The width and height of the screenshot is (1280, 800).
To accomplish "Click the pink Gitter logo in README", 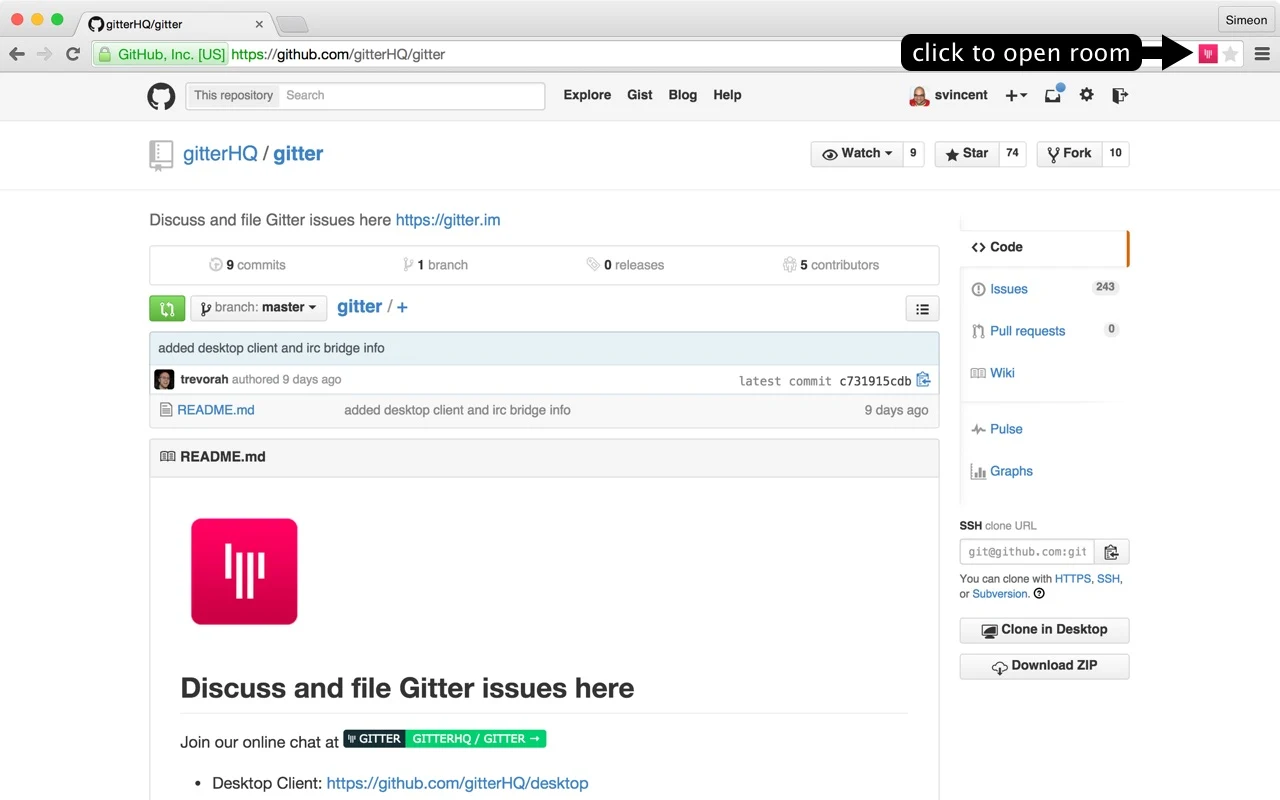I will tap(244, 571).
